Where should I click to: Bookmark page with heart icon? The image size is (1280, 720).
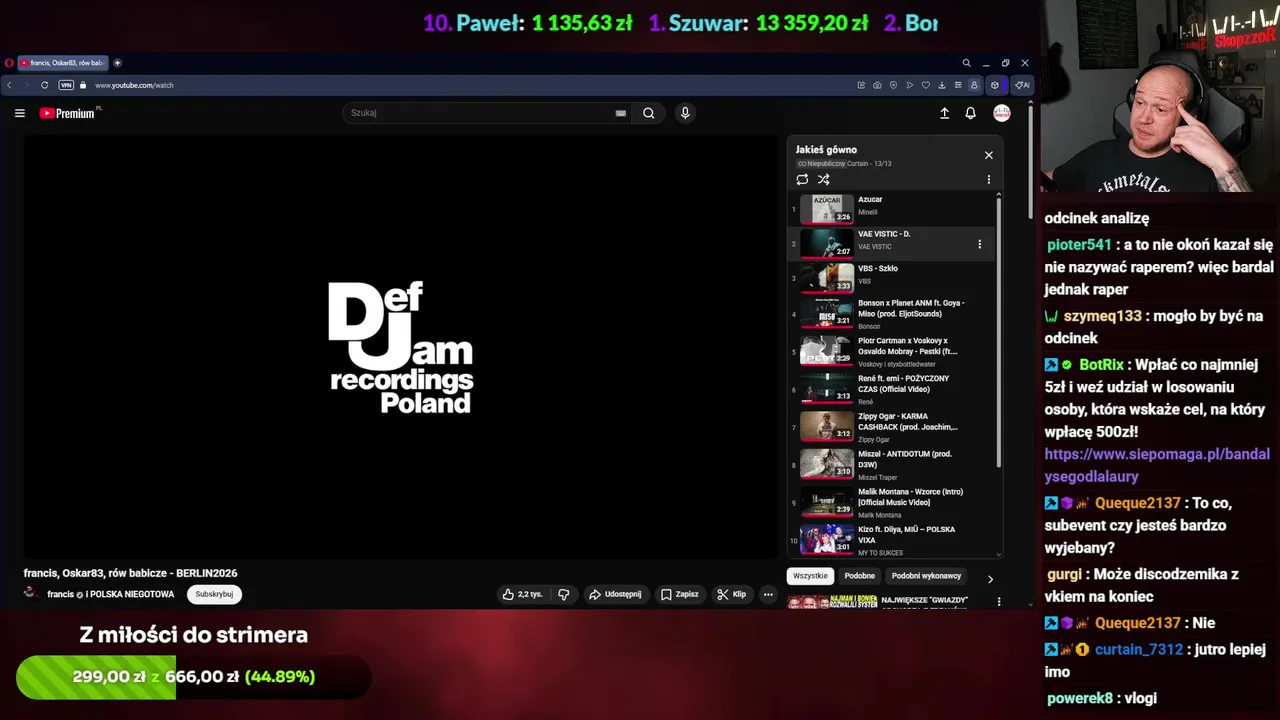(x=925, y=85)
